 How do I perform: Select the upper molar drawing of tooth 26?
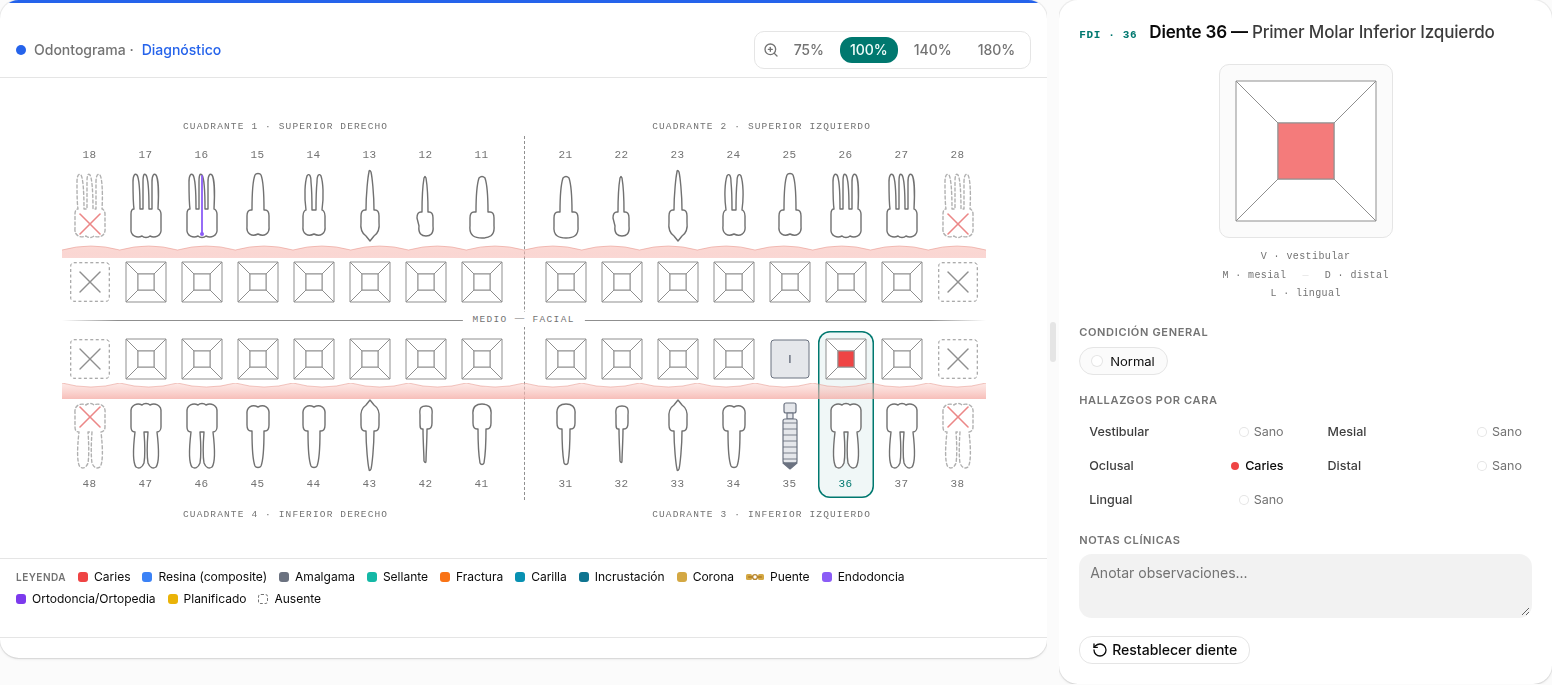coord(846,206)
